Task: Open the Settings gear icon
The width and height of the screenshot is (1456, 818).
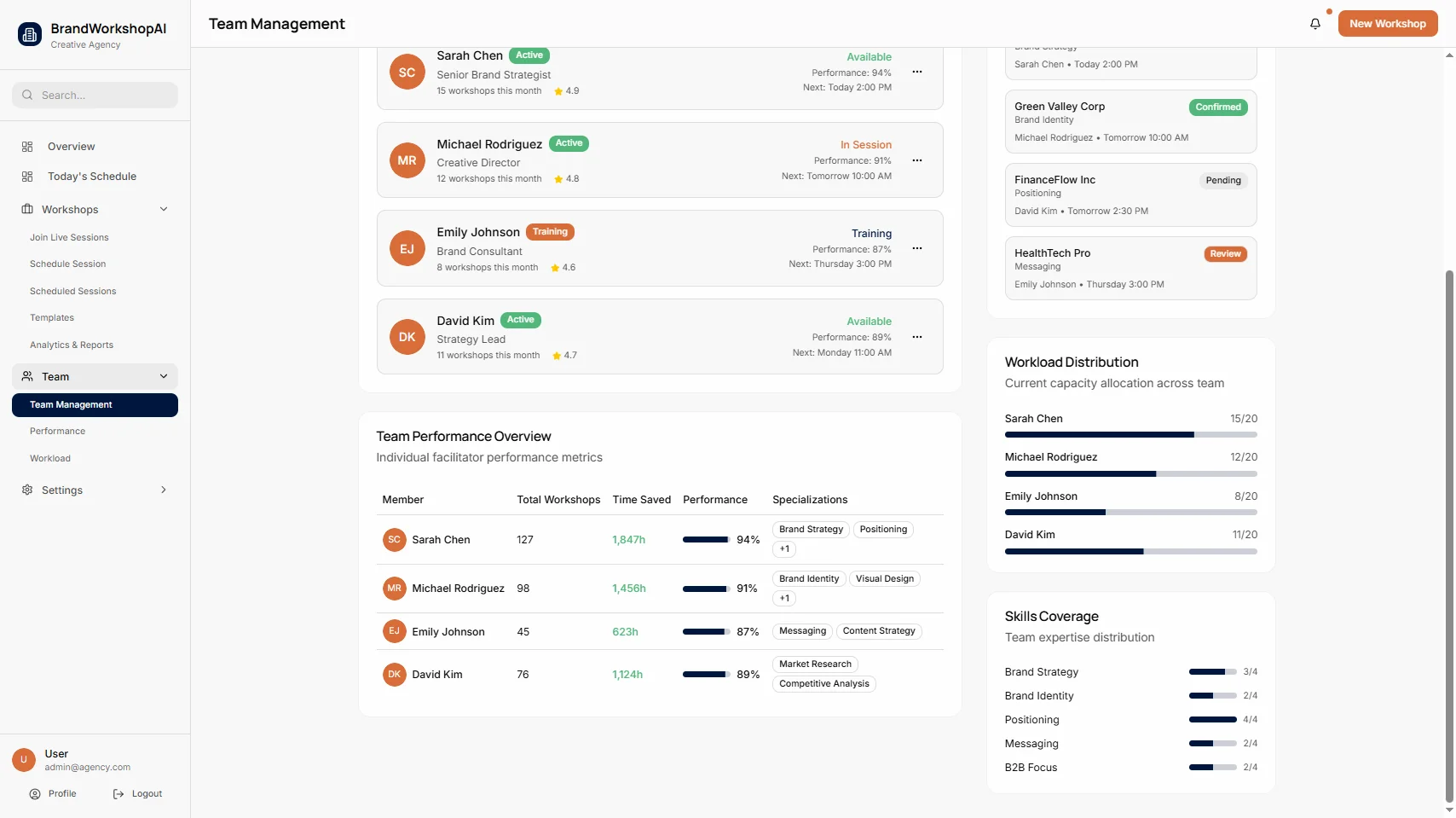Action: (26, 490)
